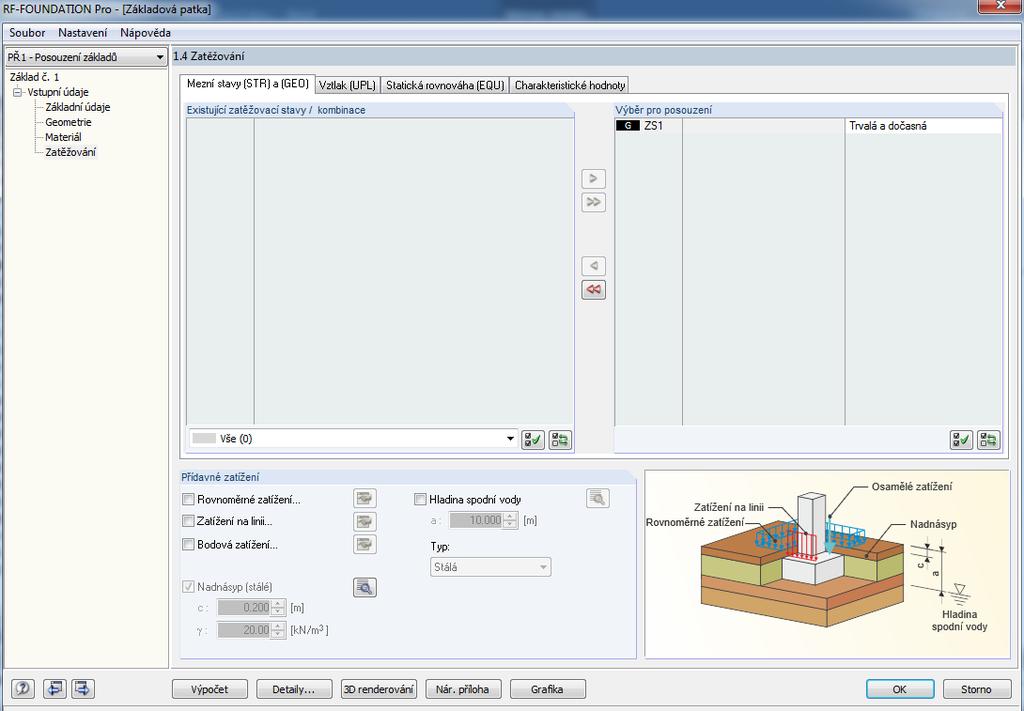Toggle the Nadnásyp (stálé) checkbox
This screenshot has width=1024, height=711.
(188, 587)
